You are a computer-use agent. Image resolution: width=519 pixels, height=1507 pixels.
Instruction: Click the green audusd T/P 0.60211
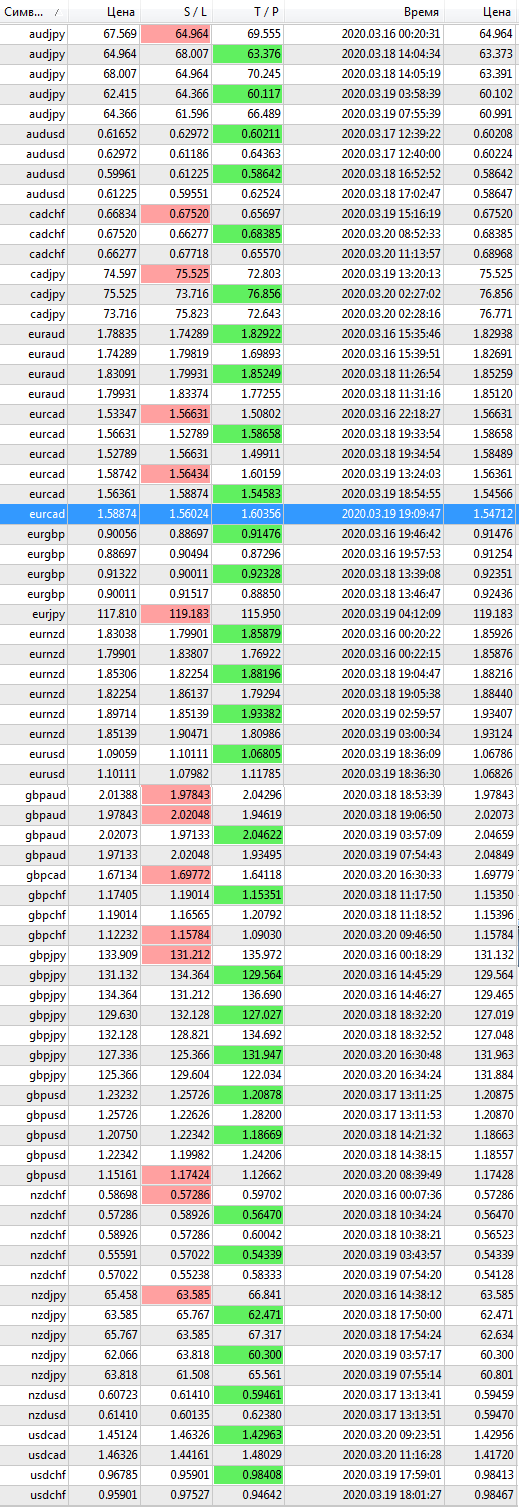249,134
